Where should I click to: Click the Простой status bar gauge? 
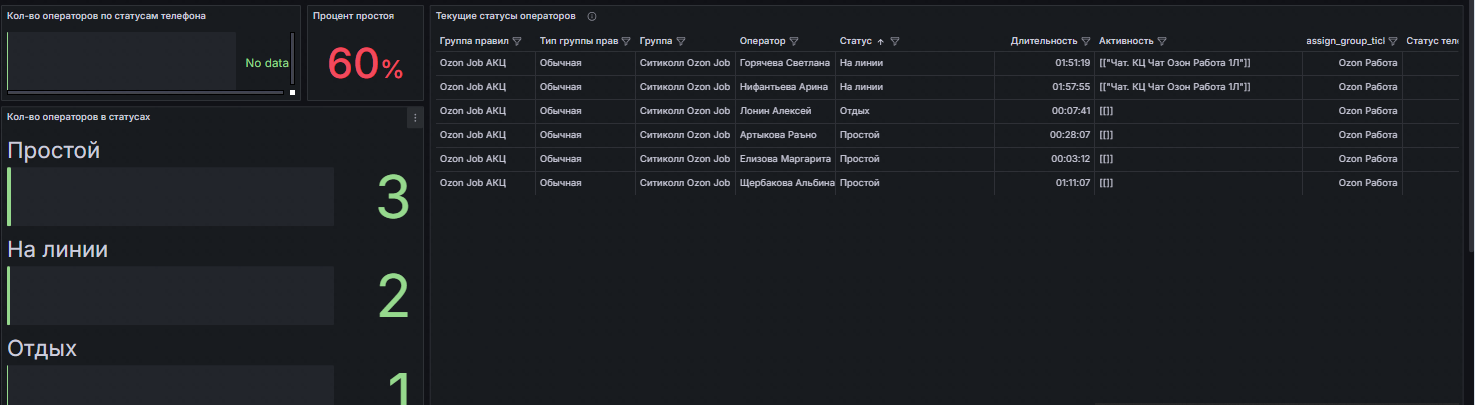point(171,197)
